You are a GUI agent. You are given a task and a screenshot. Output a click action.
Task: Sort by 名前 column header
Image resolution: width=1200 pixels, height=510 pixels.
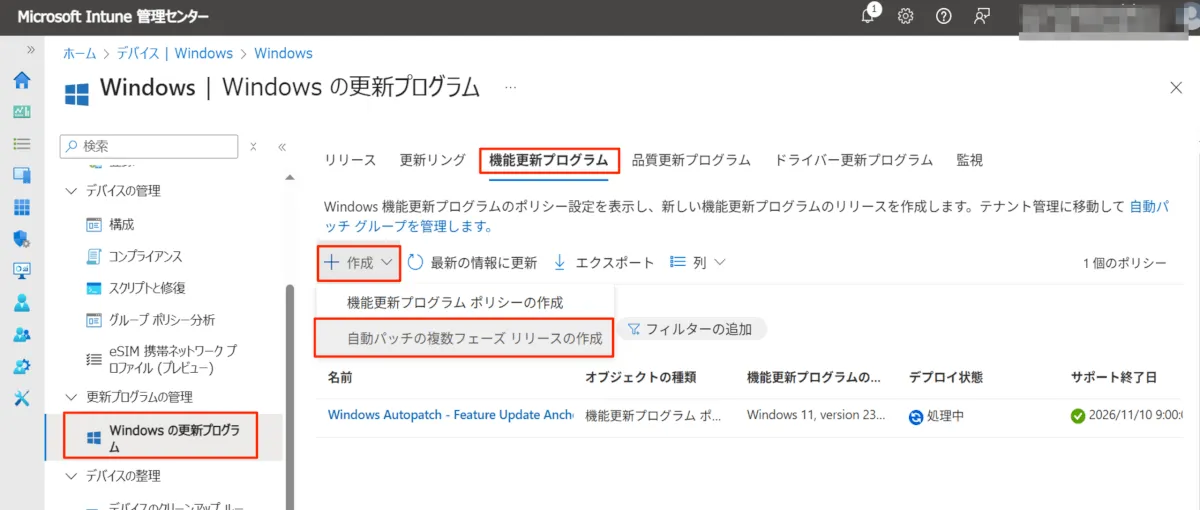click(340, 377)
